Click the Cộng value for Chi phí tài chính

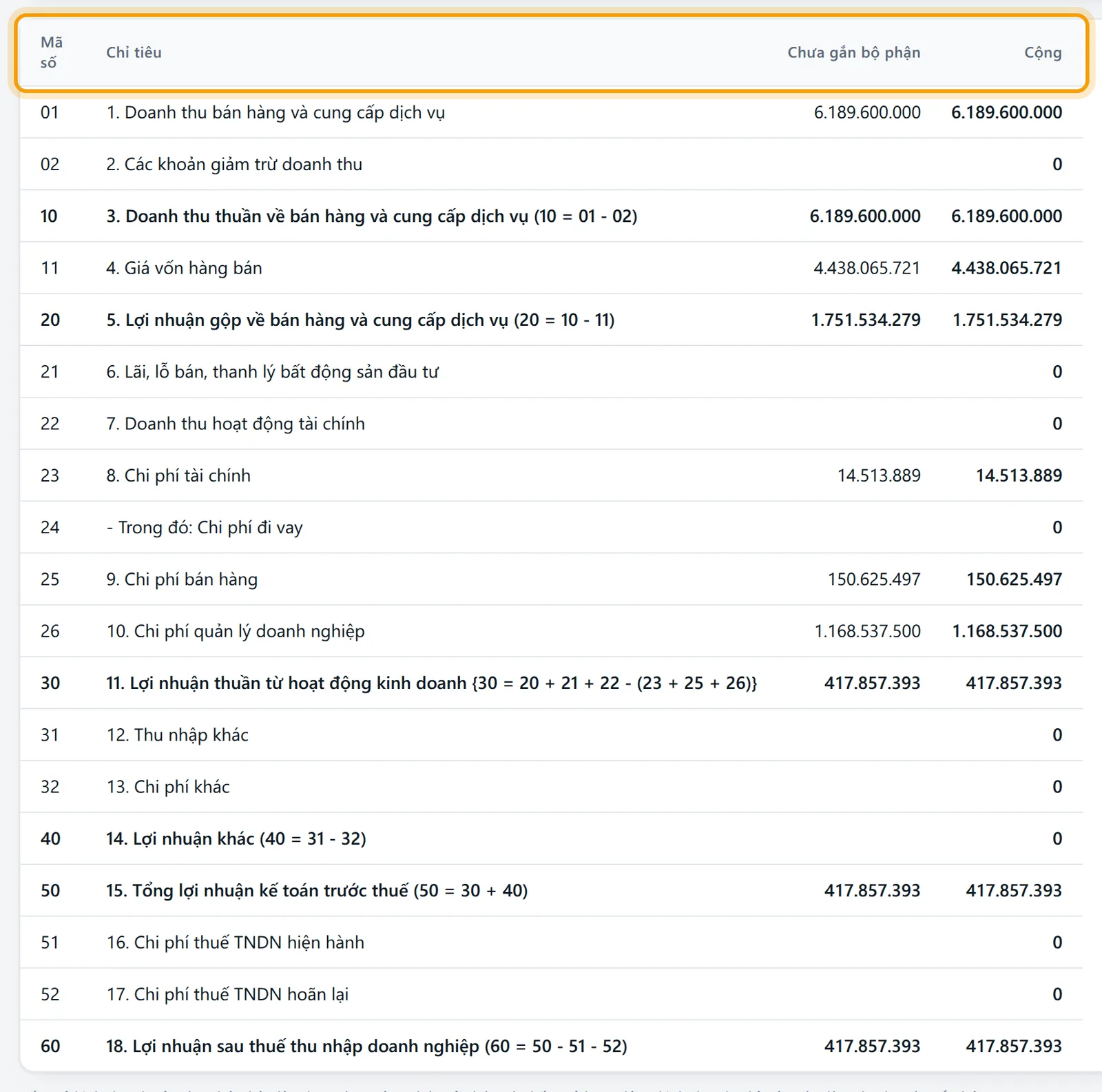click(1019, 475)
